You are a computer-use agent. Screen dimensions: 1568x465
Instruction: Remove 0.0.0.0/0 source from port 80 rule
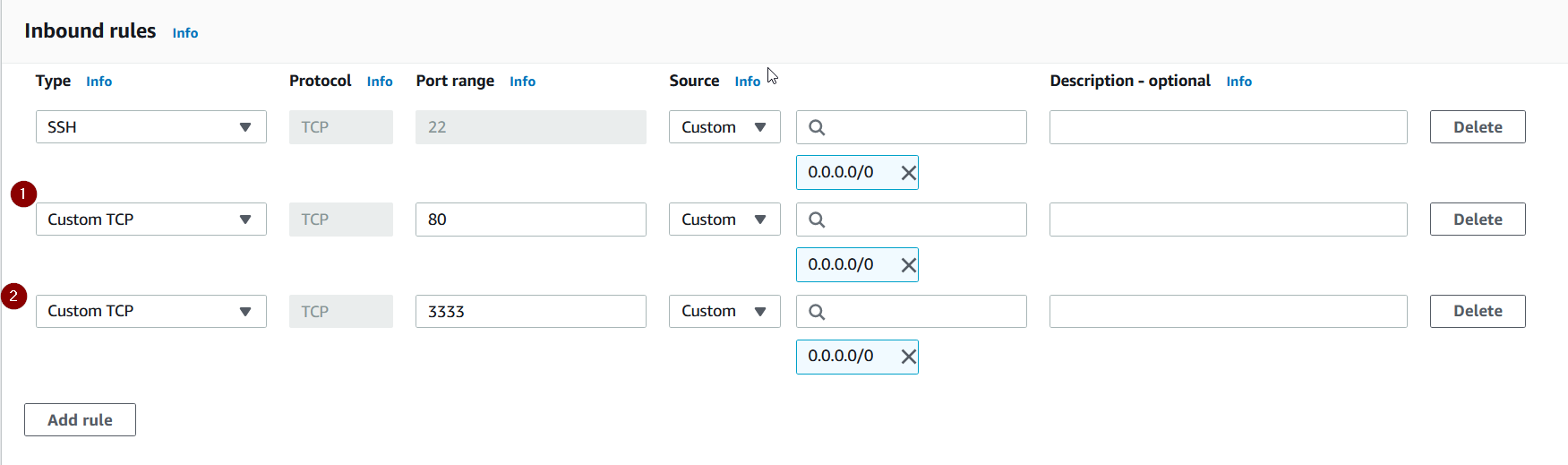tap(908, 265)
